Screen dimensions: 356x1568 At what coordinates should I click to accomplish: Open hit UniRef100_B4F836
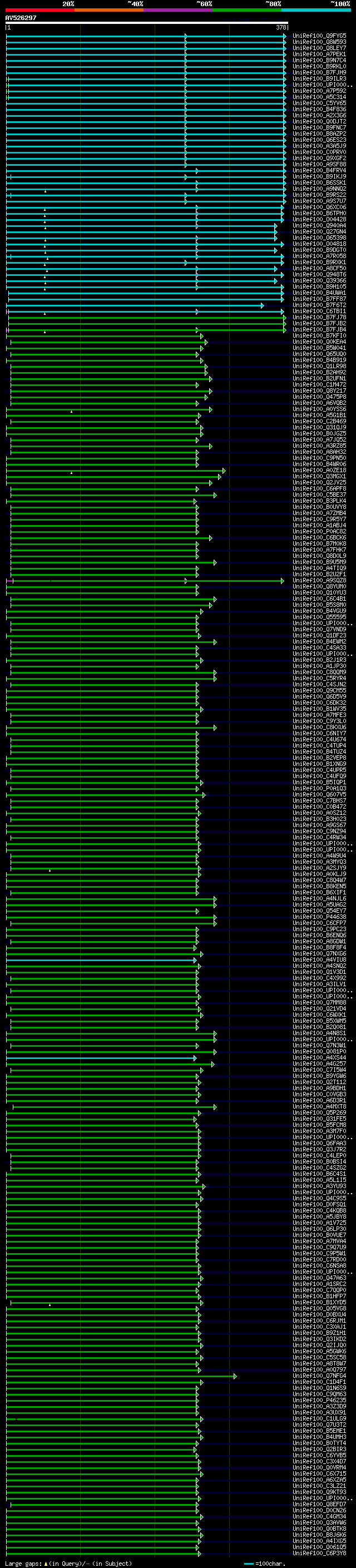click(x=319, y=109)
